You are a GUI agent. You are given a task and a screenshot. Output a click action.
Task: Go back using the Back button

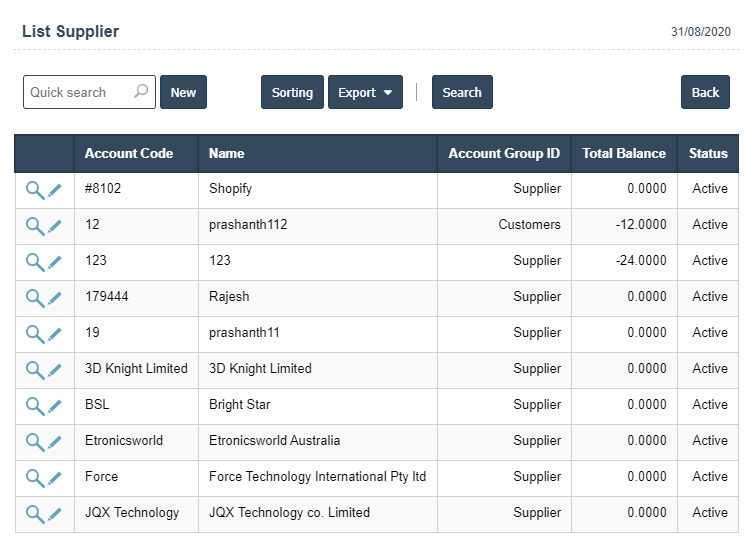705,92
